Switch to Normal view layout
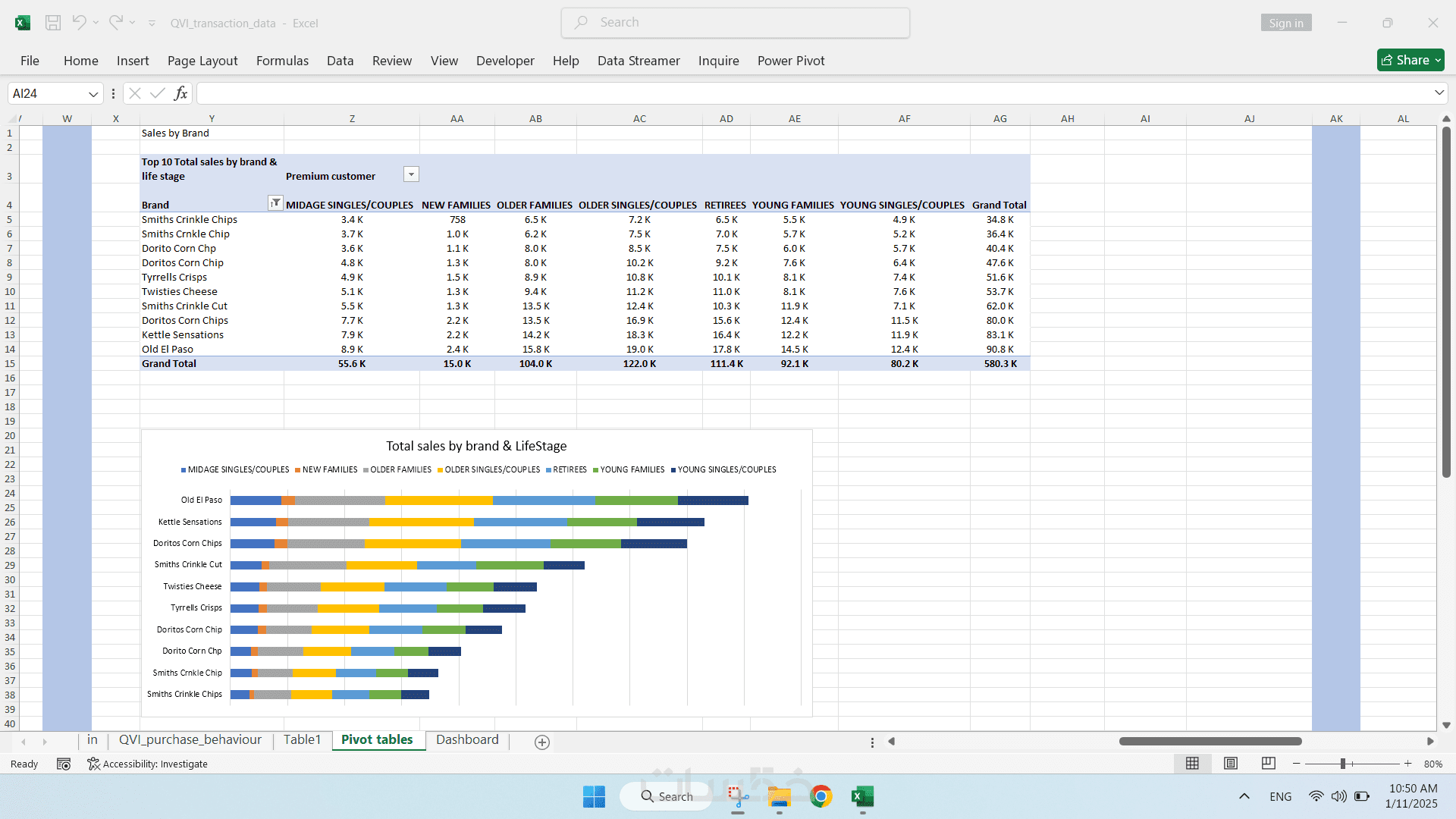This screenshot has width=1456, height=819. coord(1192,764)
